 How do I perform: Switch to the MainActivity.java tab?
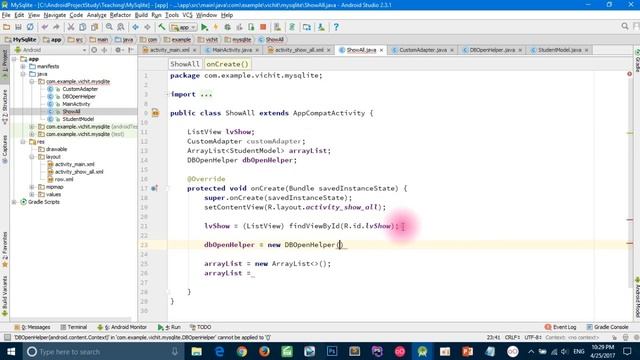click(x=232, y=50)
